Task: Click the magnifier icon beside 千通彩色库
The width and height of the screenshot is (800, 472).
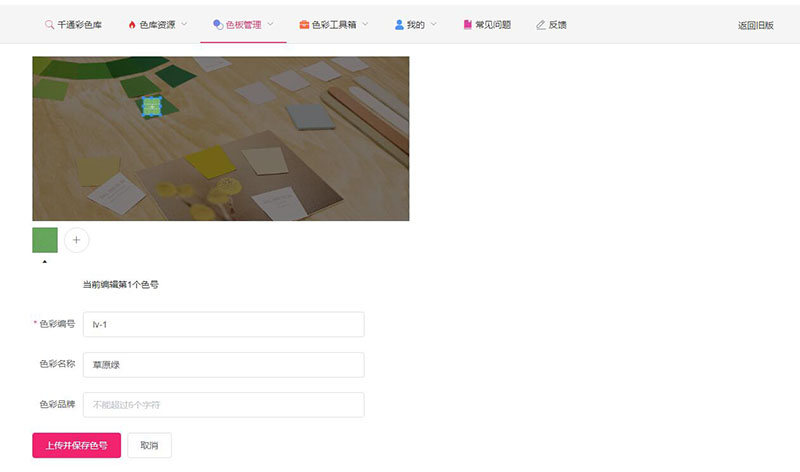Action: click(49, 25)
